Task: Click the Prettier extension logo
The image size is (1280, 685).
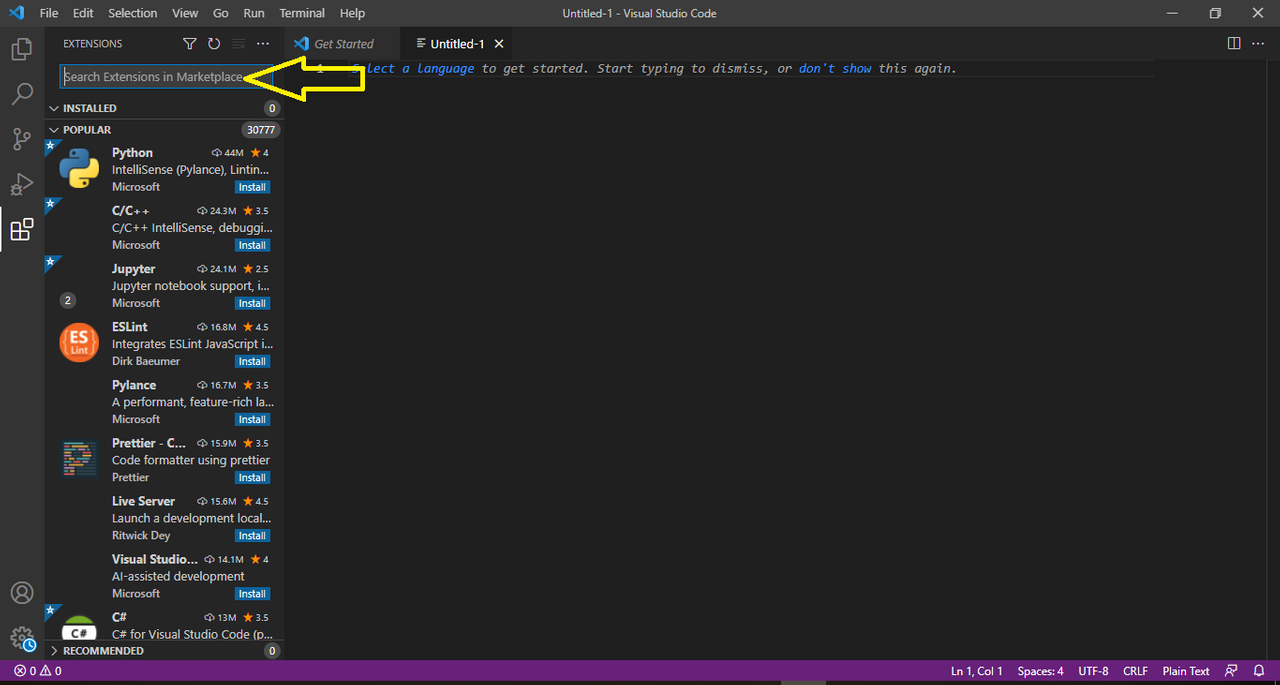Action: [79, 459]
